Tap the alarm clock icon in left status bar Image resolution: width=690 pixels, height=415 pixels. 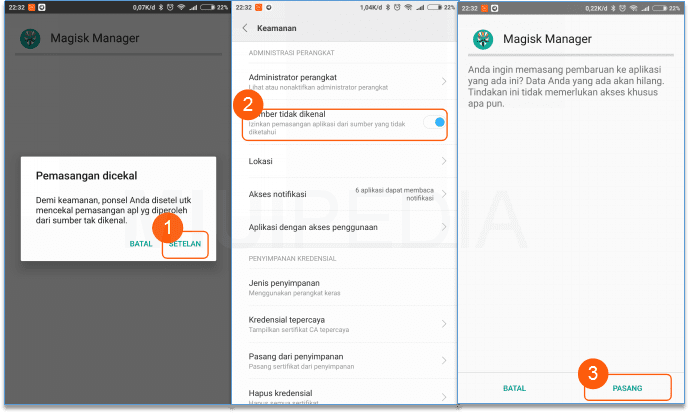(x=170, y=7)
